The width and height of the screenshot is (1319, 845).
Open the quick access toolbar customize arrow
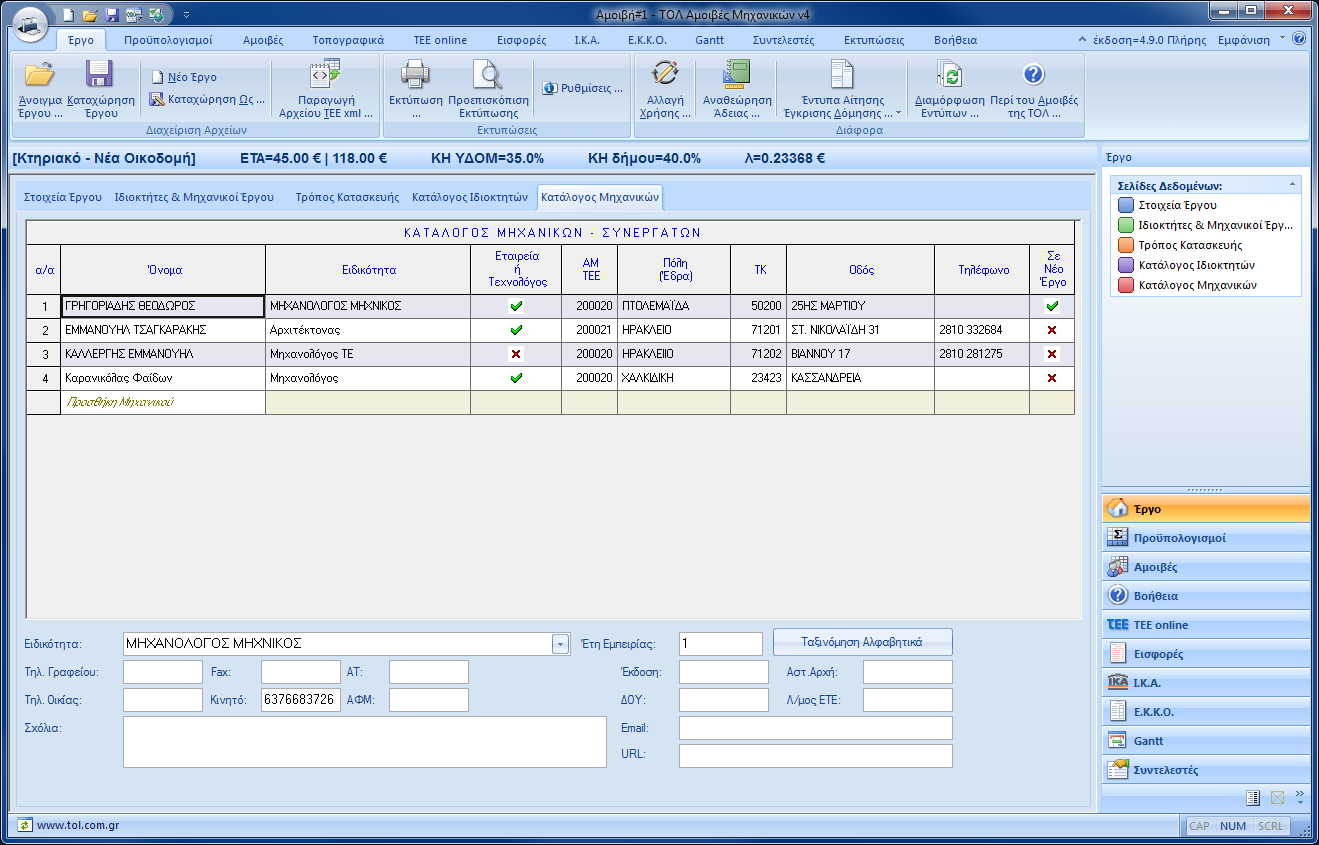coord(186,14)
